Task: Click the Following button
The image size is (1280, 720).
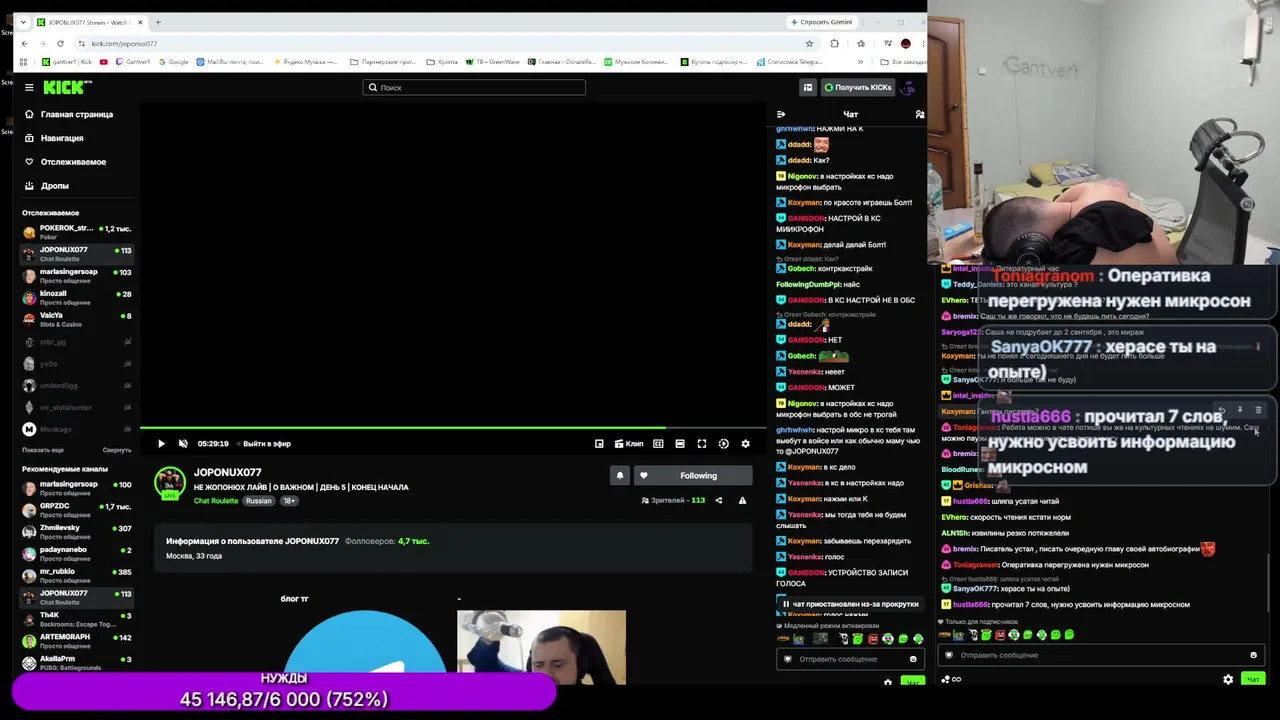Action: 691,476
